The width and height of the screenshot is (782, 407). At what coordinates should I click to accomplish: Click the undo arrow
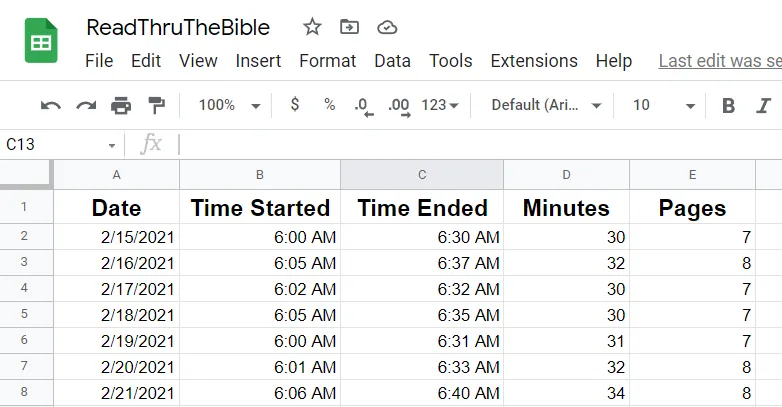point(51,105)
